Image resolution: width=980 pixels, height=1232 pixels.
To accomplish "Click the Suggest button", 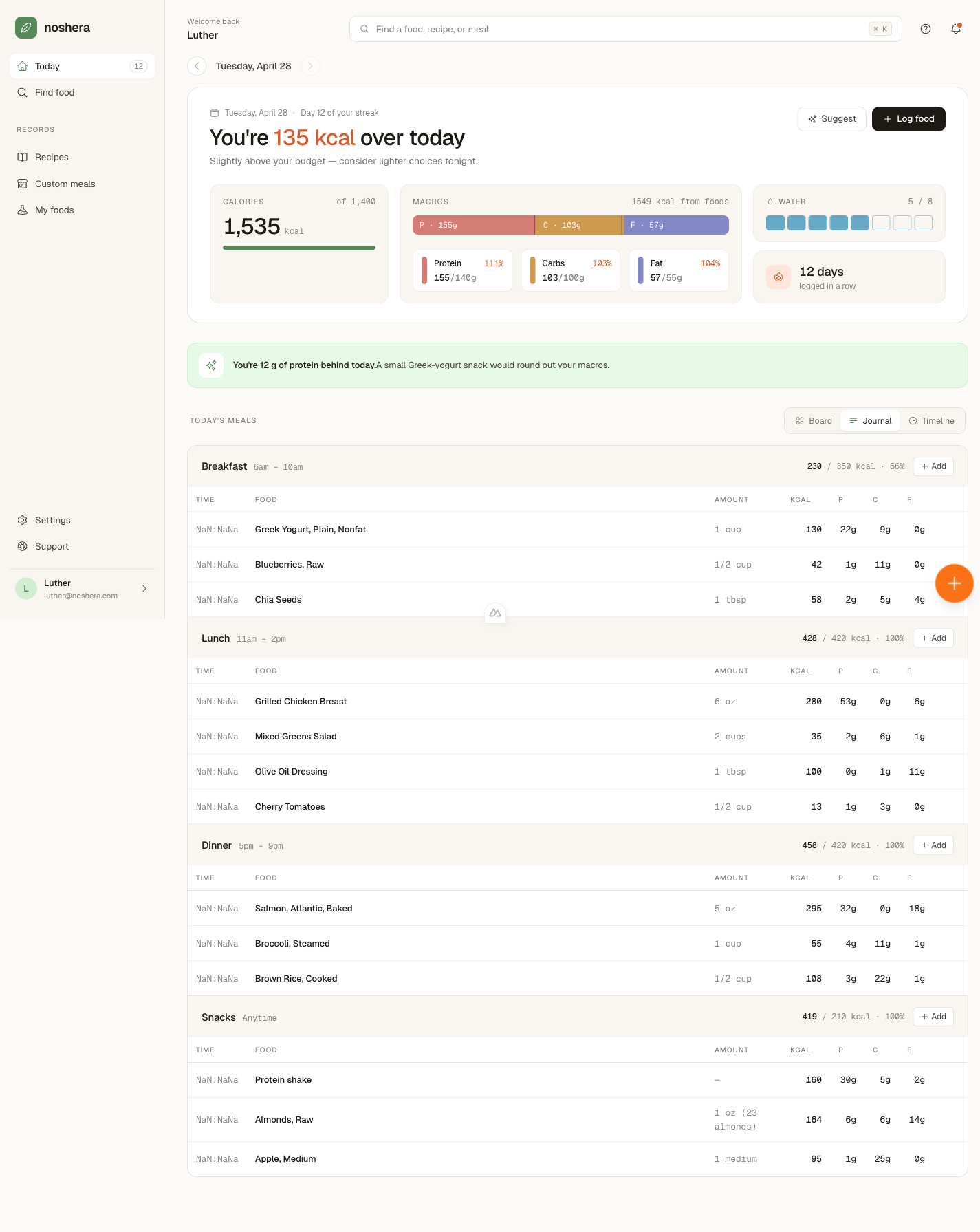I will click(831, 118).
